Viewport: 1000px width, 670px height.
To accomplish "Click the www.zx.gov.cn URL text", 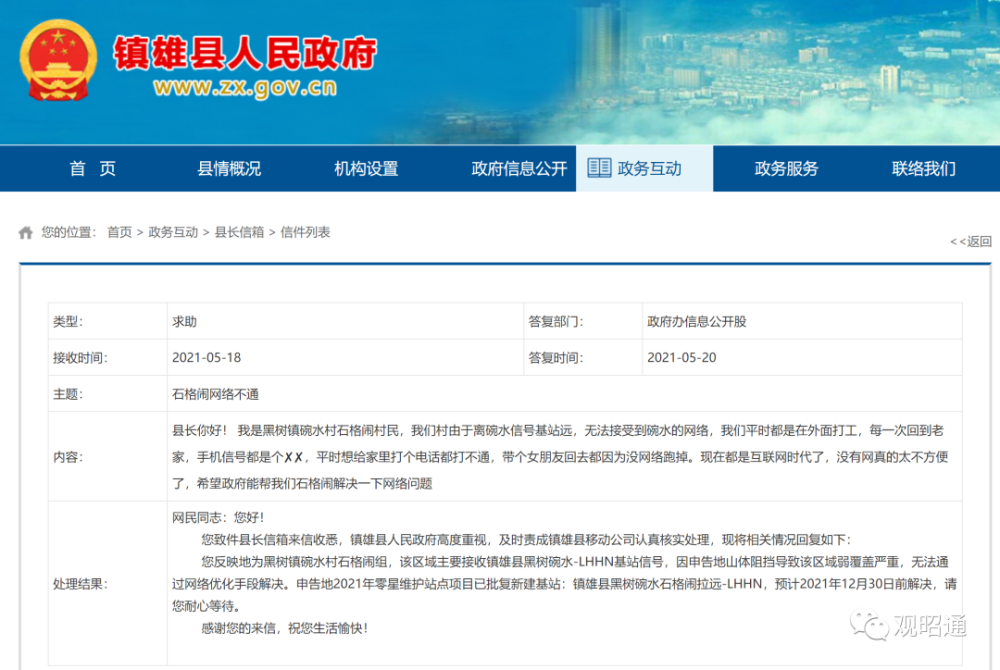I will coord(246,87).
